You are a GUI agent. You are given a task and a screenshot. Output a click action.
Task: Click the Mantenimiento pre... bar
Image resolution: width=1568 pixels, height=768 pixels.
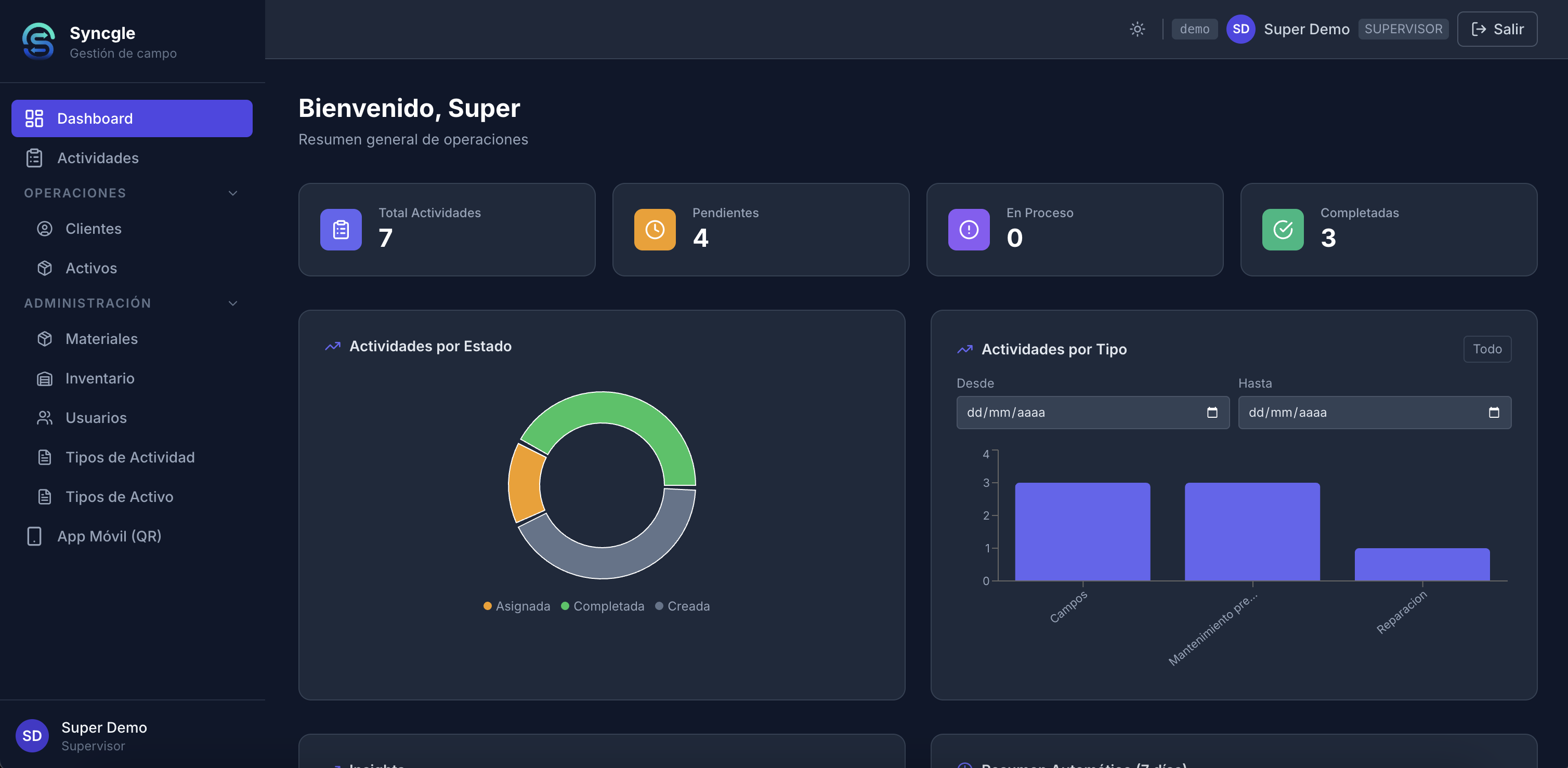click(1252, 532)
